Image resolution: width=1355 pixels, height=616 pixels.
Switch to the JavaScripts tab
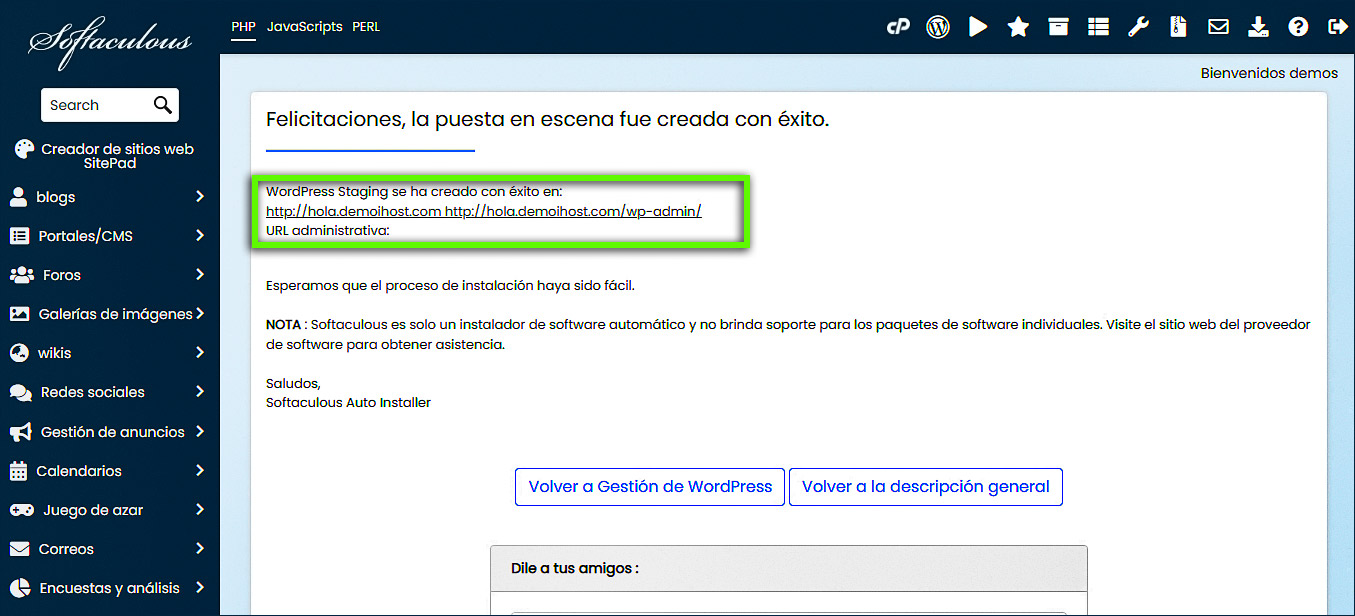[304, 26]
